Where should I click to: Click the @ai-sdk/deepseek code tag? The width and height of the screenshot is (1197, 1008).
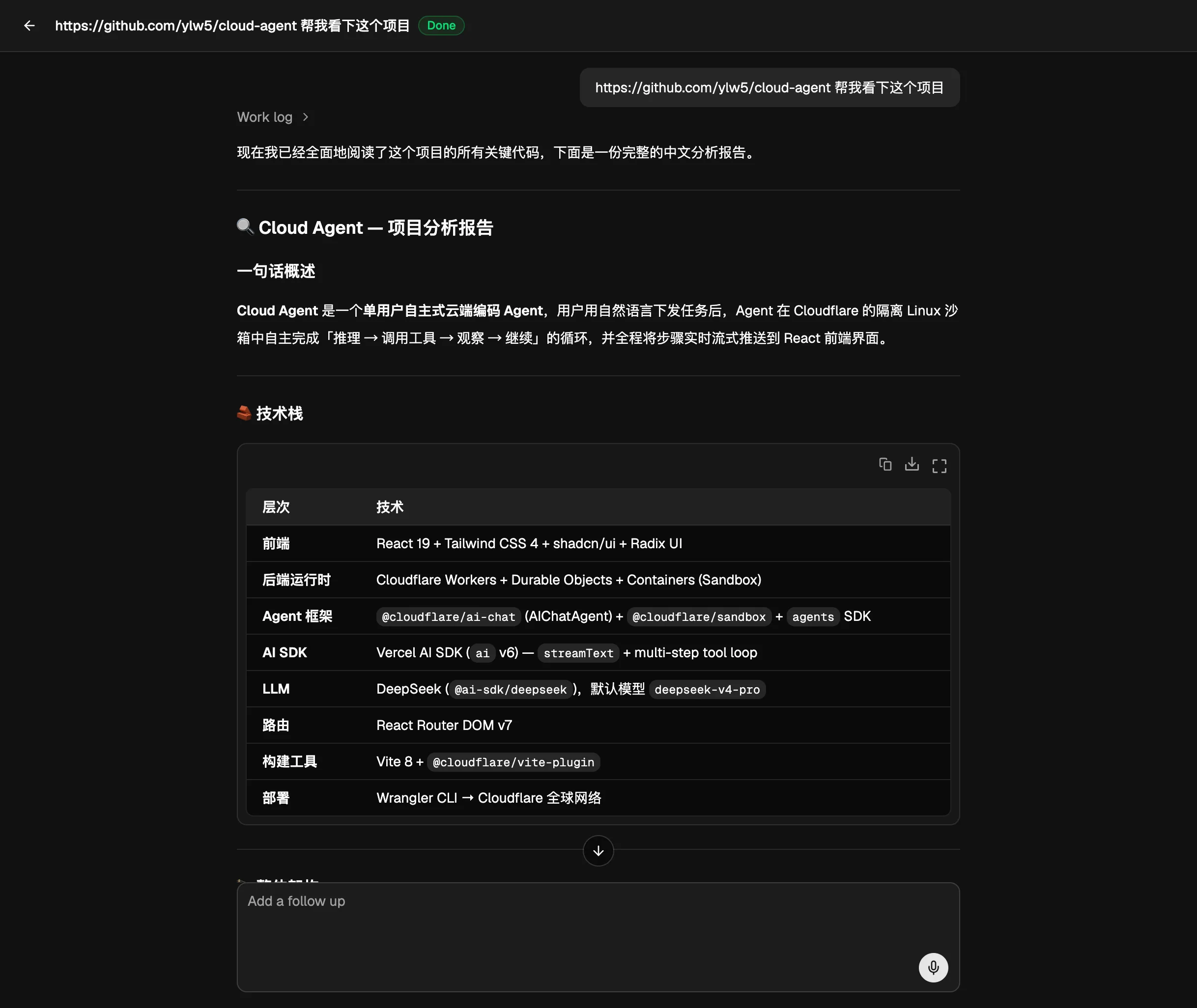511,690
